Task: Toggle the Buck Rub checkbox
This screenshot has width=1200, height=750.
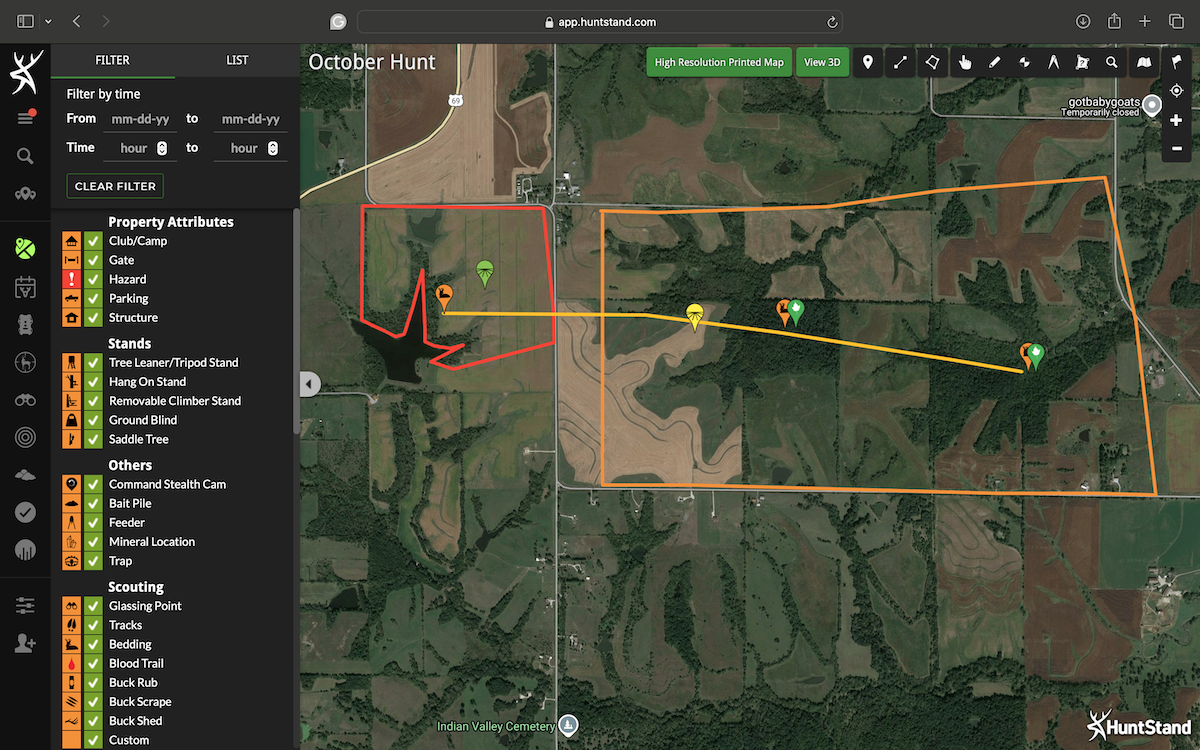Action: [94, 682]
